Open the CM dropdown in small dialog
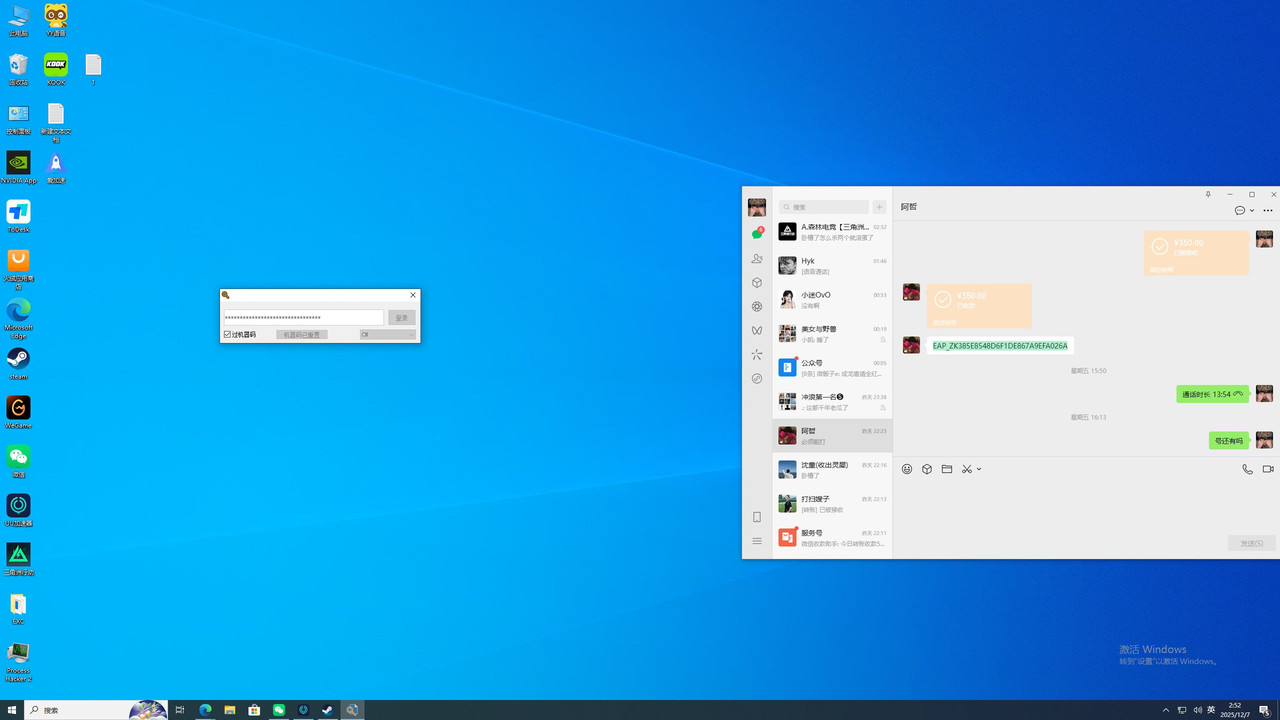The width and height of the screenshot is (1280, 720). pos(388,335)
